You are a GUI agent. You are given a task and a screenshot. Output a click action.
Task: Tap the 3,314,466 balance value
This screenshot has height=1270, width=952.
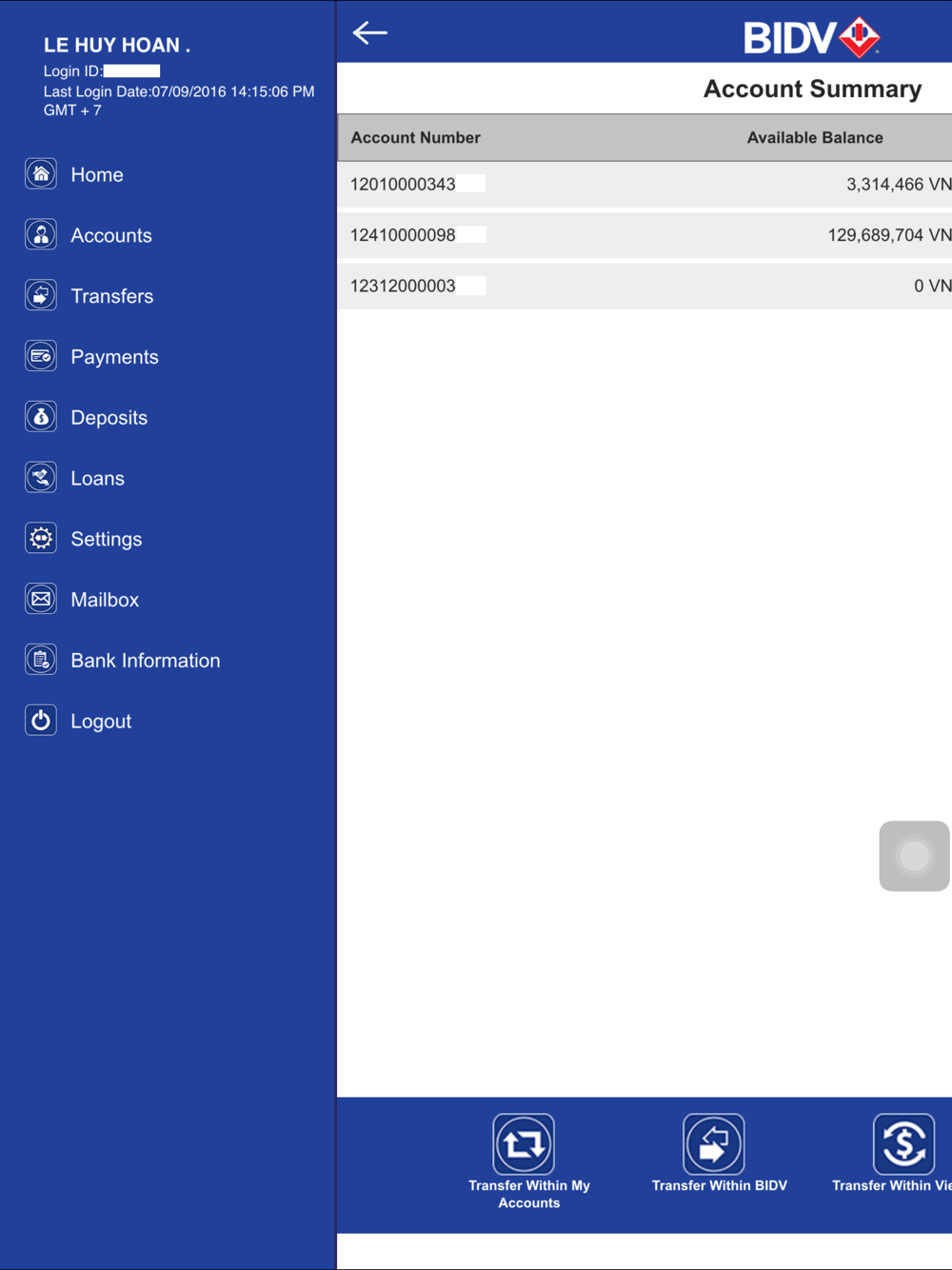(x=899, y=185)
